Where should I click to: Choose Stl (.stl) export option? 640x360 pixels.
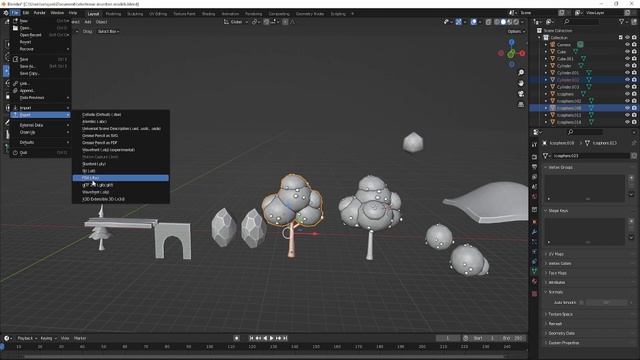tap(120, 171)
